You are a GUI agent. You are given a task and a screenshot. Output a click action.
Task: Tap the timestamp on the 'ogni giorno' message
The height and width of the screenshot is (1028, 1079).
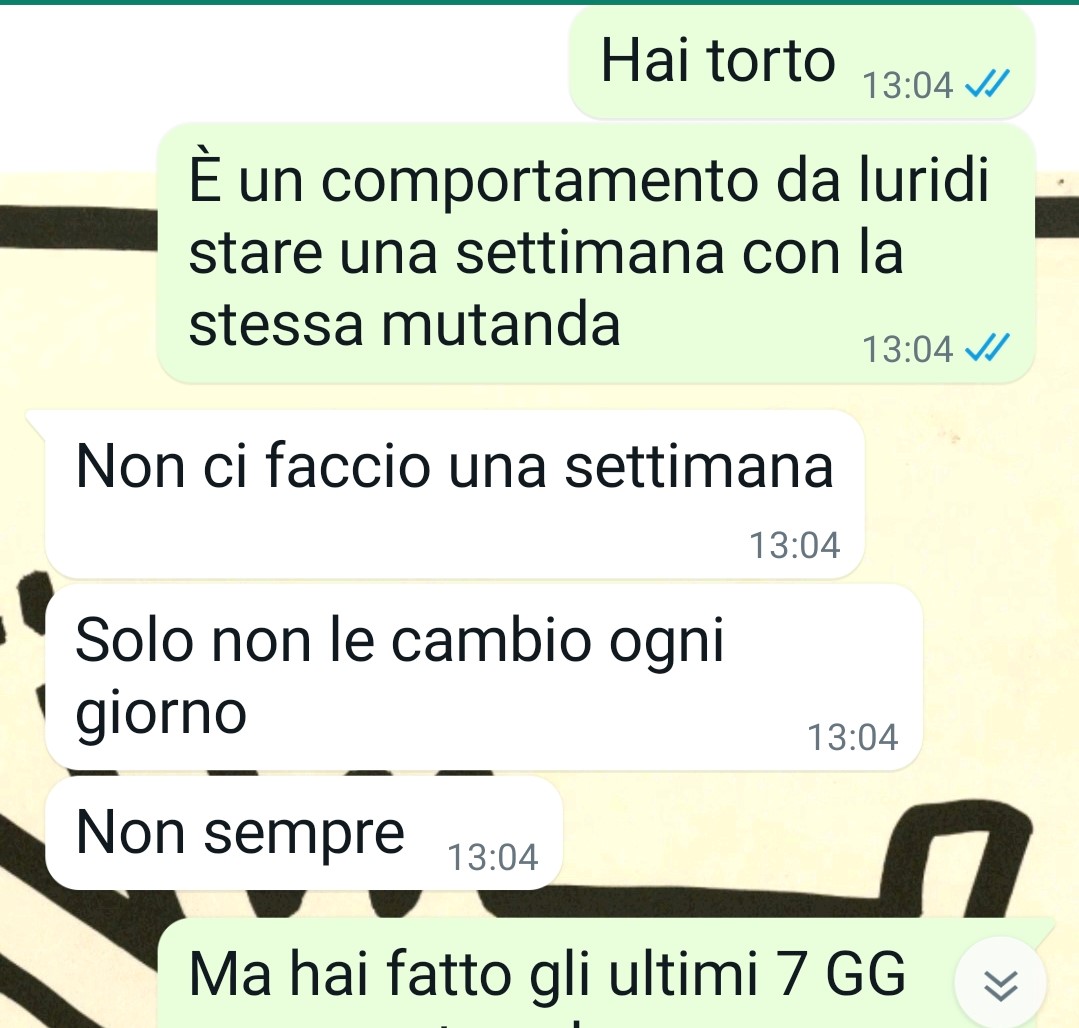click(852, 737)
